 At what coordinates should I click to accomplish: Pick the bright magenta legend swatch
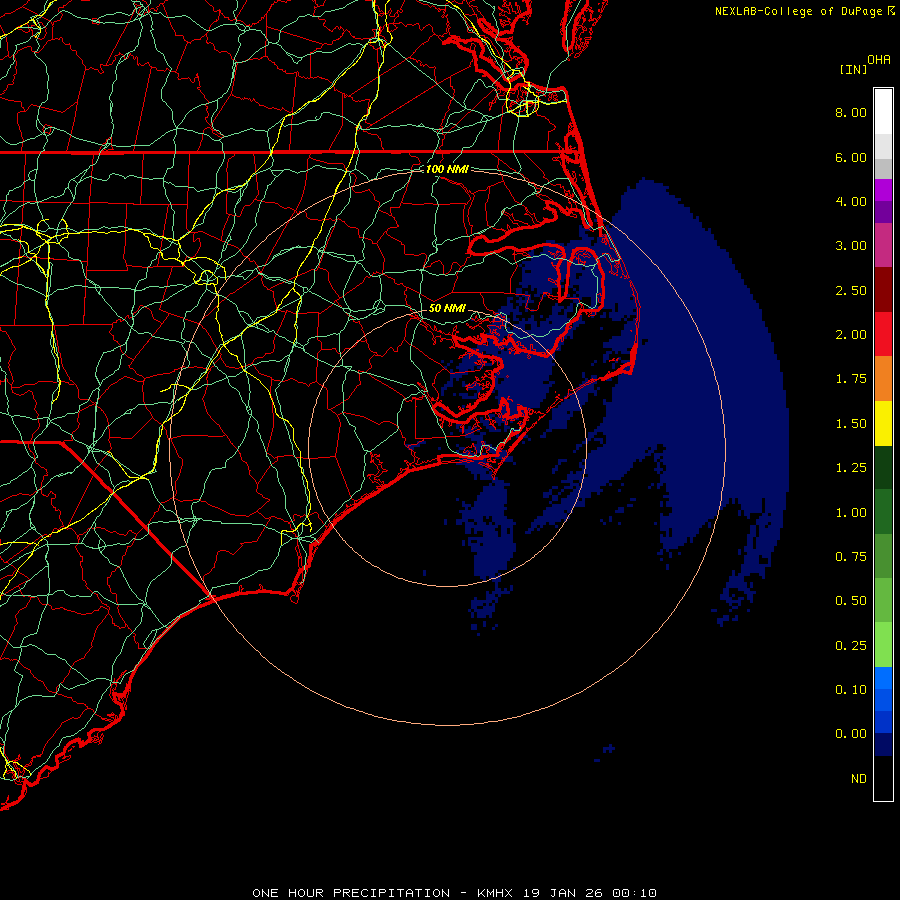[x=883, y=190]
